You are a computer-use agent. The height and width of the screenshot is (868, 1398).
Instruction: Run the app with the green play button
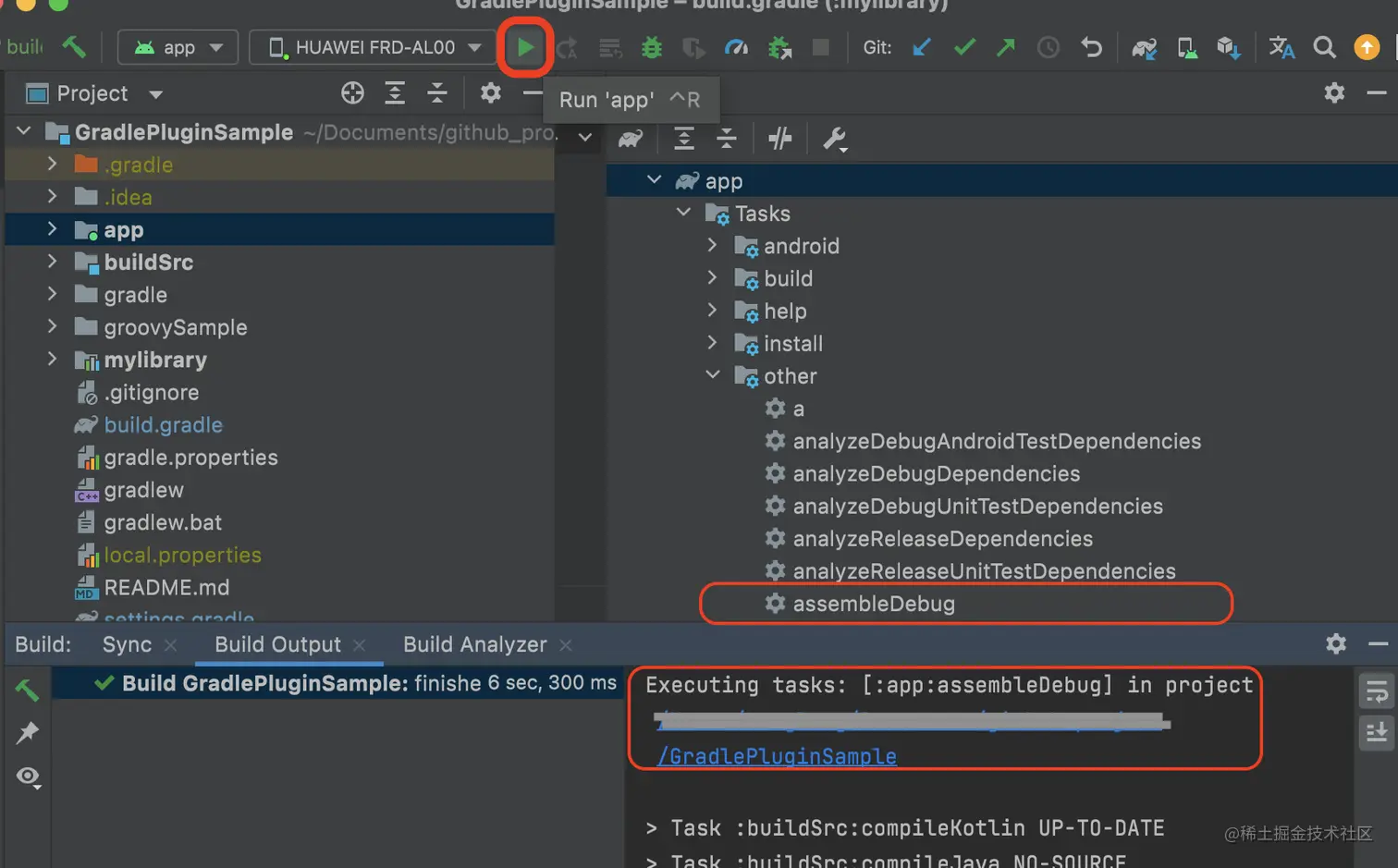click(525, 47)
